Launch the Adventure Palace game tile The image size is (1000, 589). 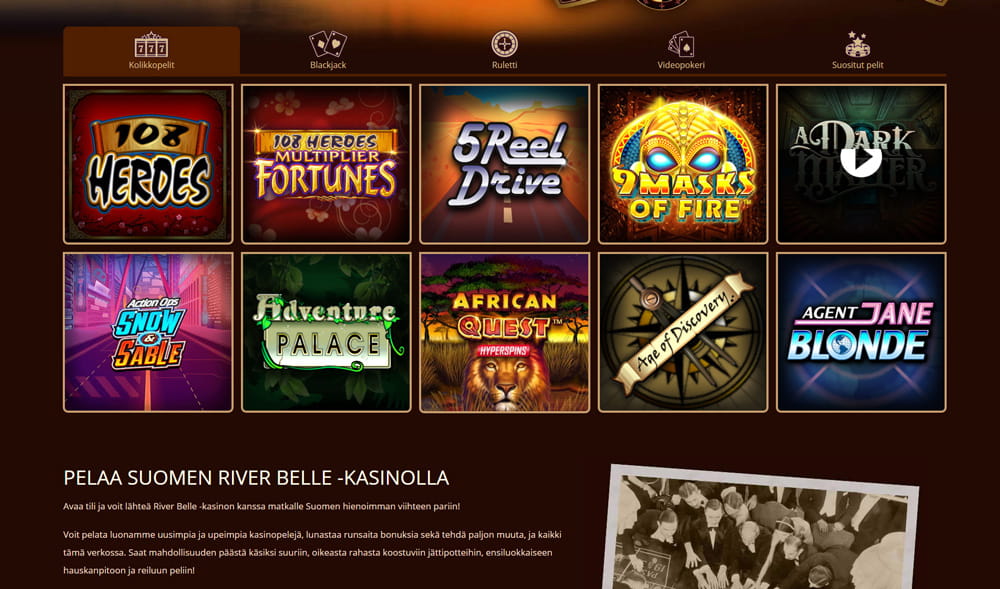point(327,332)
